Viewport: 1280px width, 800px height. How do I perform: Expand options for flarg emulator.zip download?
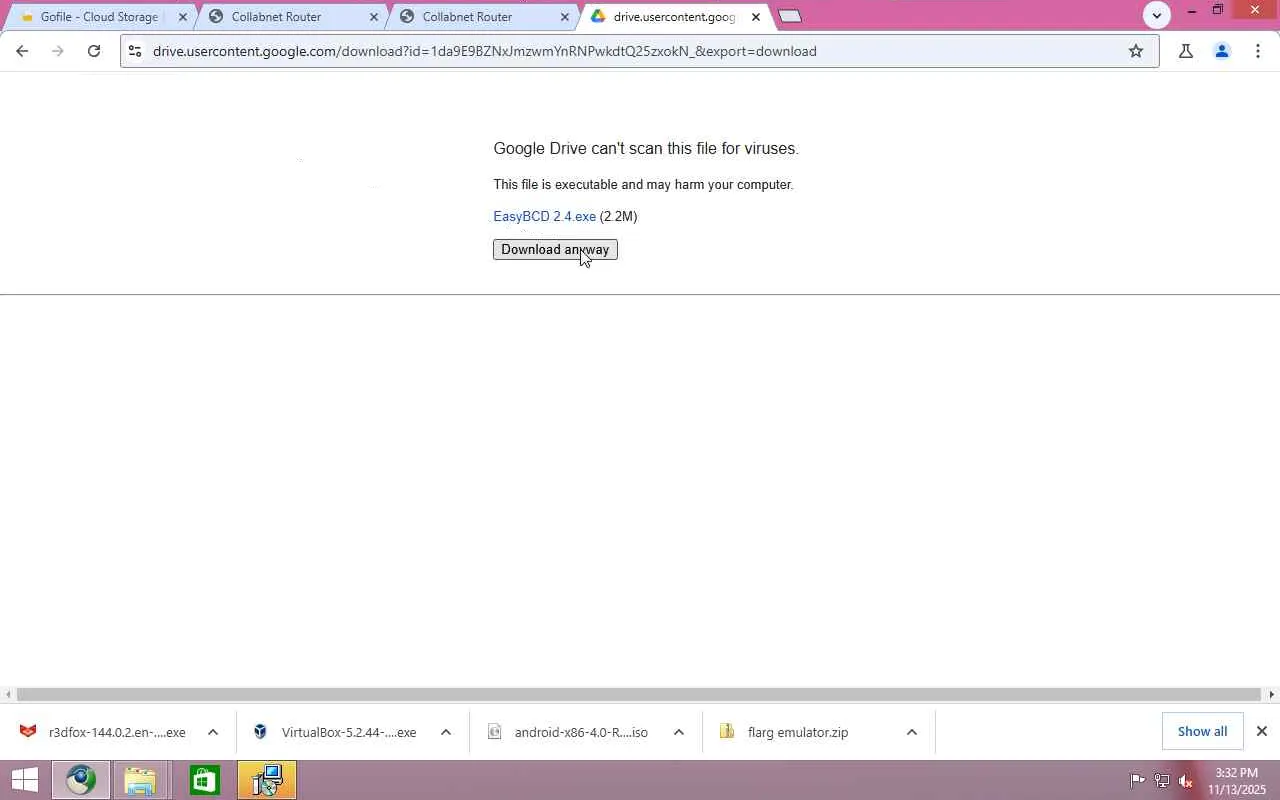click(x=912, y=732)
